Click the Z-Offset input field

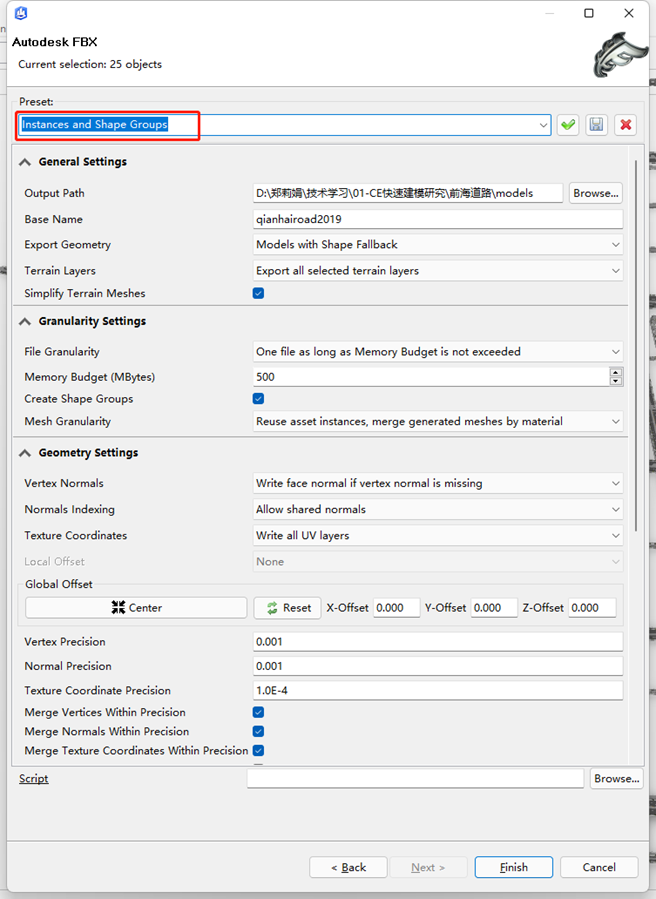coord(592,608)
